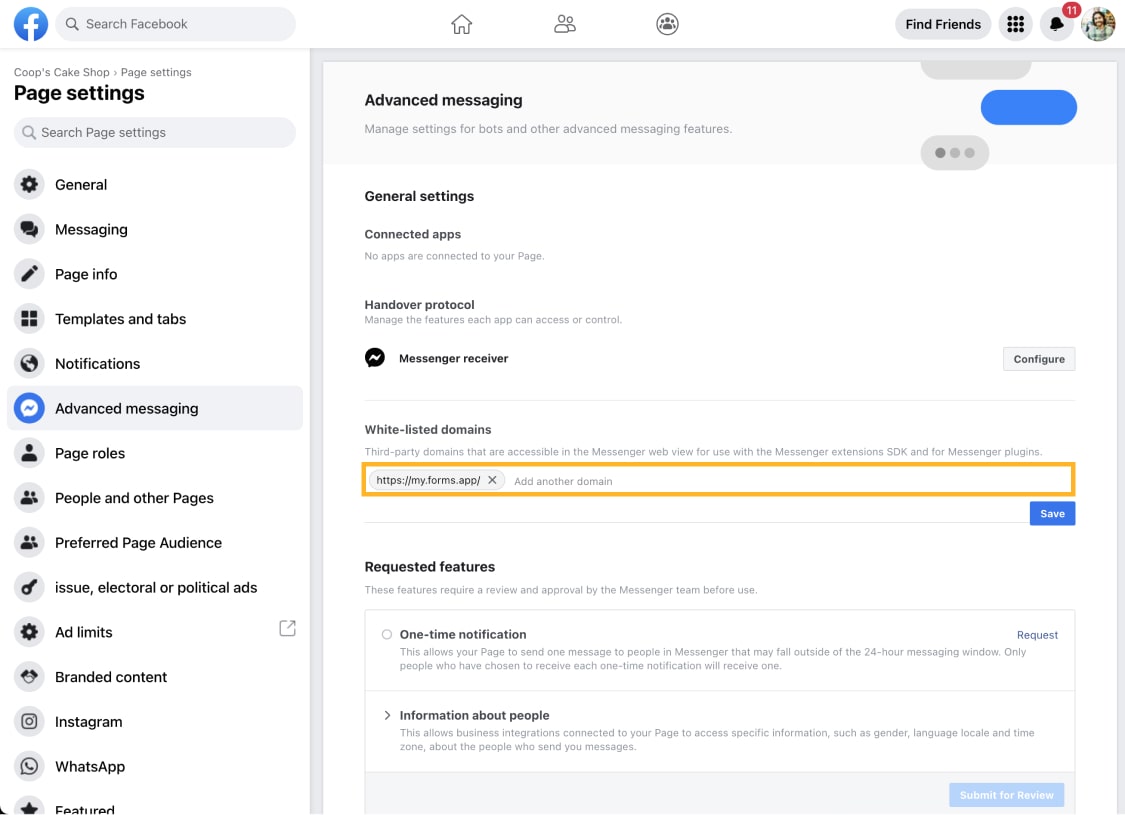
Task: Open the apps grid menu icon
Action: click(1016, 23)
